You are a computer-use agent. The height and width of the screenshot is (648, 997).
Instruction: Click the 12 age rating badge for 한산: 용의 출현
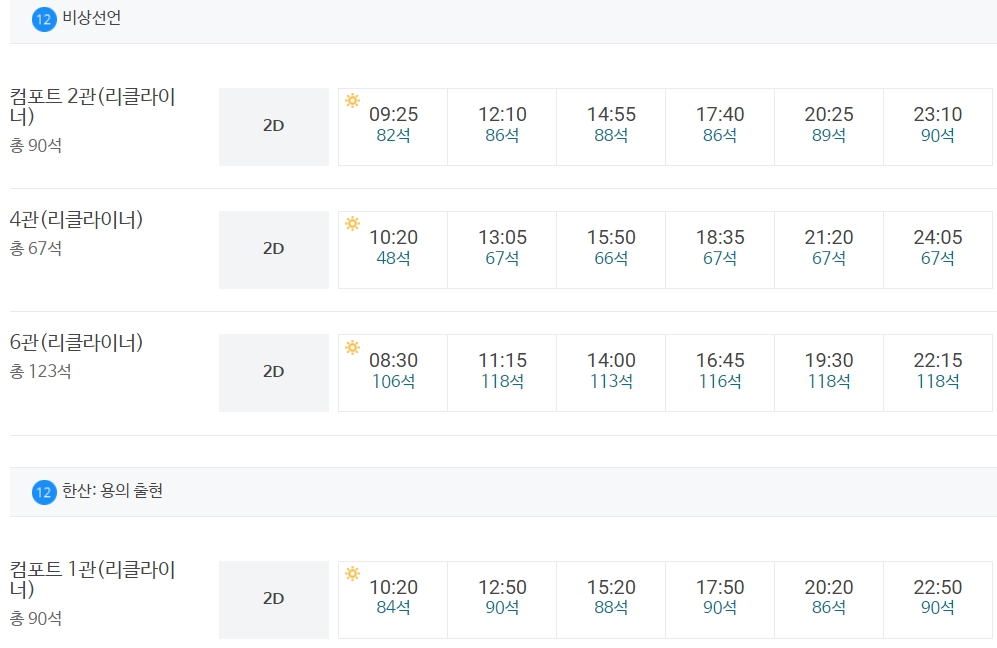(44, 492)
